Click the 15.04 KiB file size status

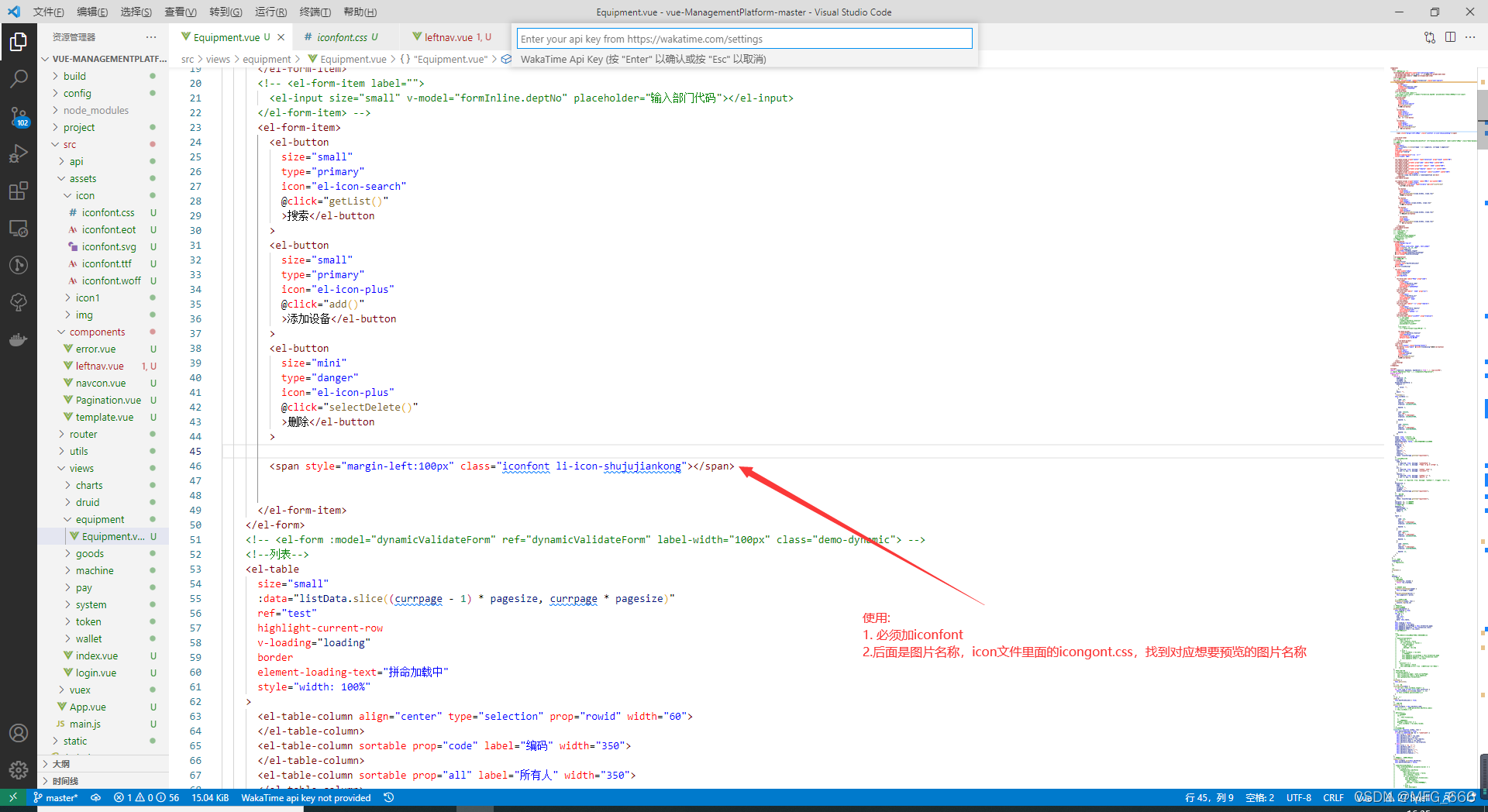[210, 797]
